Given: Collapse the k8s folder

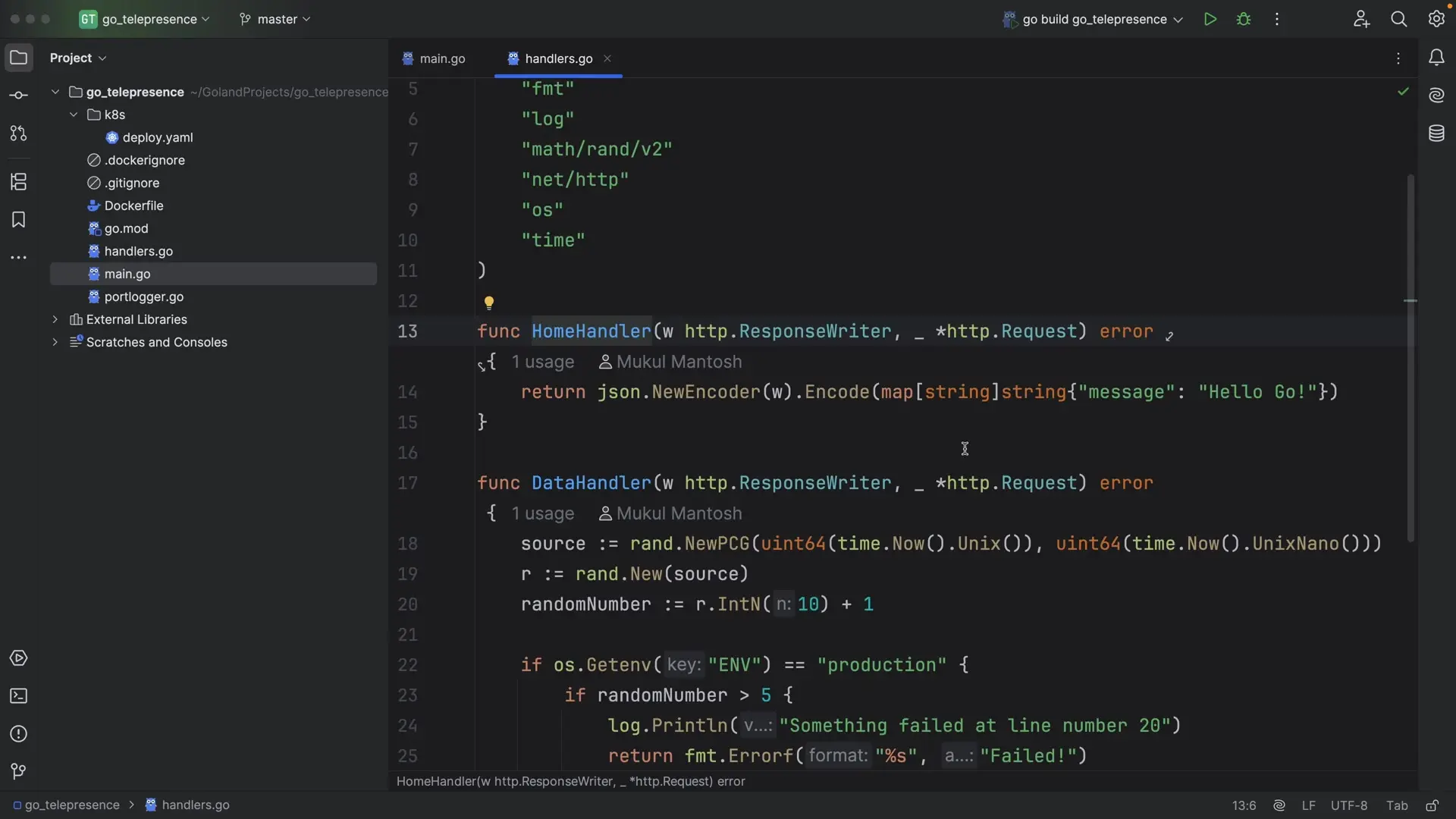Looking at the screenshot, I should [x=74, y=115].
